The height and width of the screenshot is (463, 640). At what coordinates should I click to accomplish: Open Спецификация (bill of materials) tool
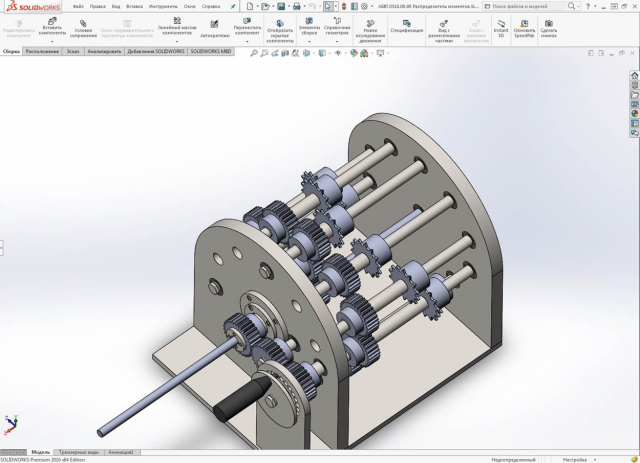coord(407,26)
